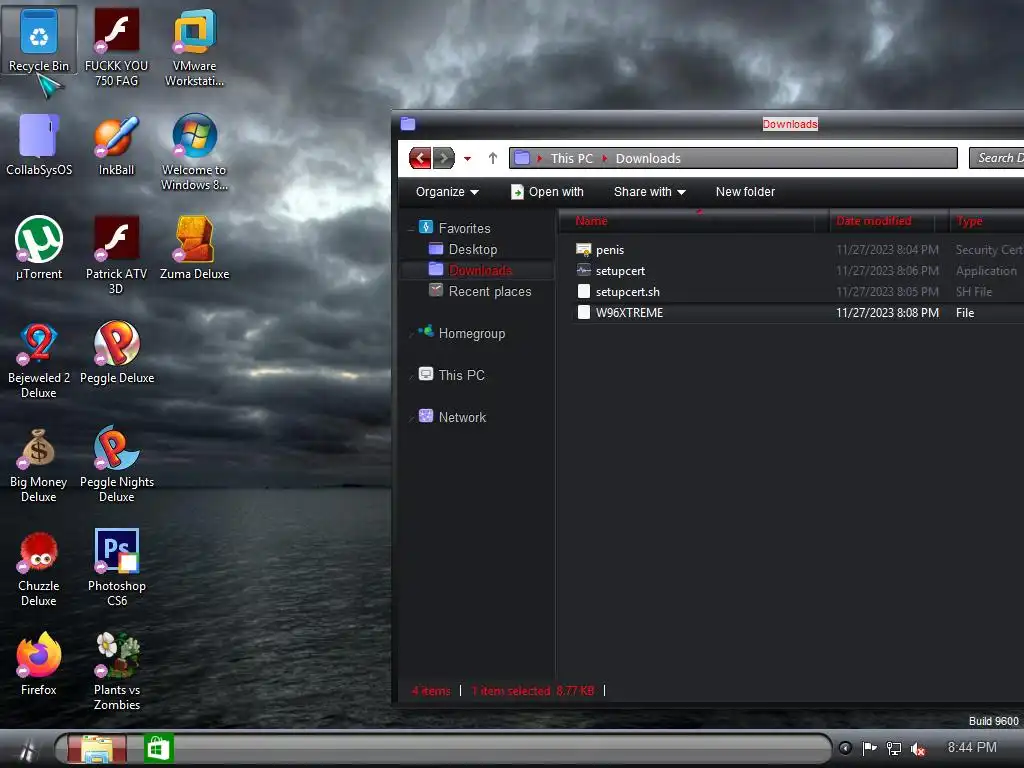Open Action Center flag tray icon

[x=869, y=748]
